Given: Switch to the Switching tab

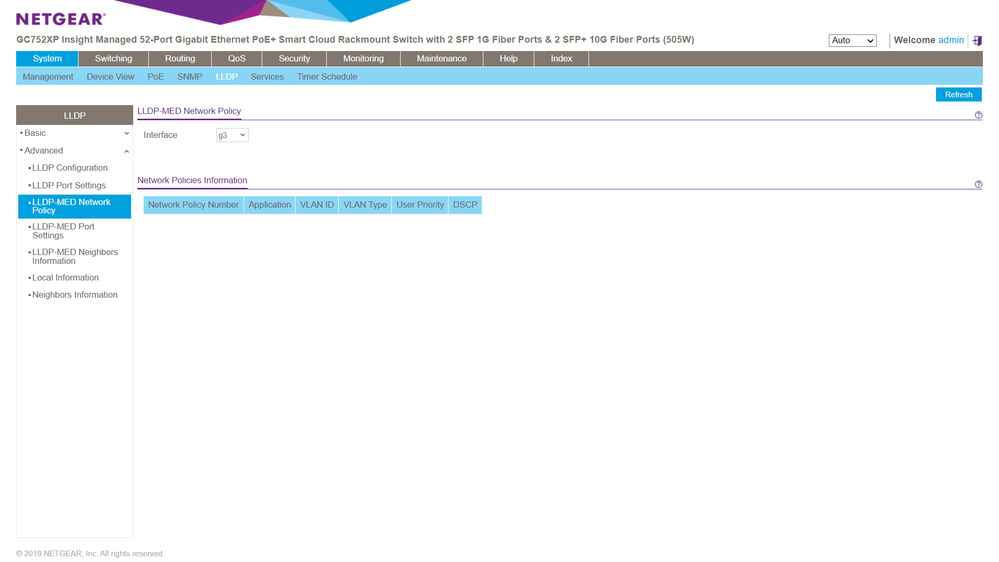Looking at the screenshot, I should (113, 59).
